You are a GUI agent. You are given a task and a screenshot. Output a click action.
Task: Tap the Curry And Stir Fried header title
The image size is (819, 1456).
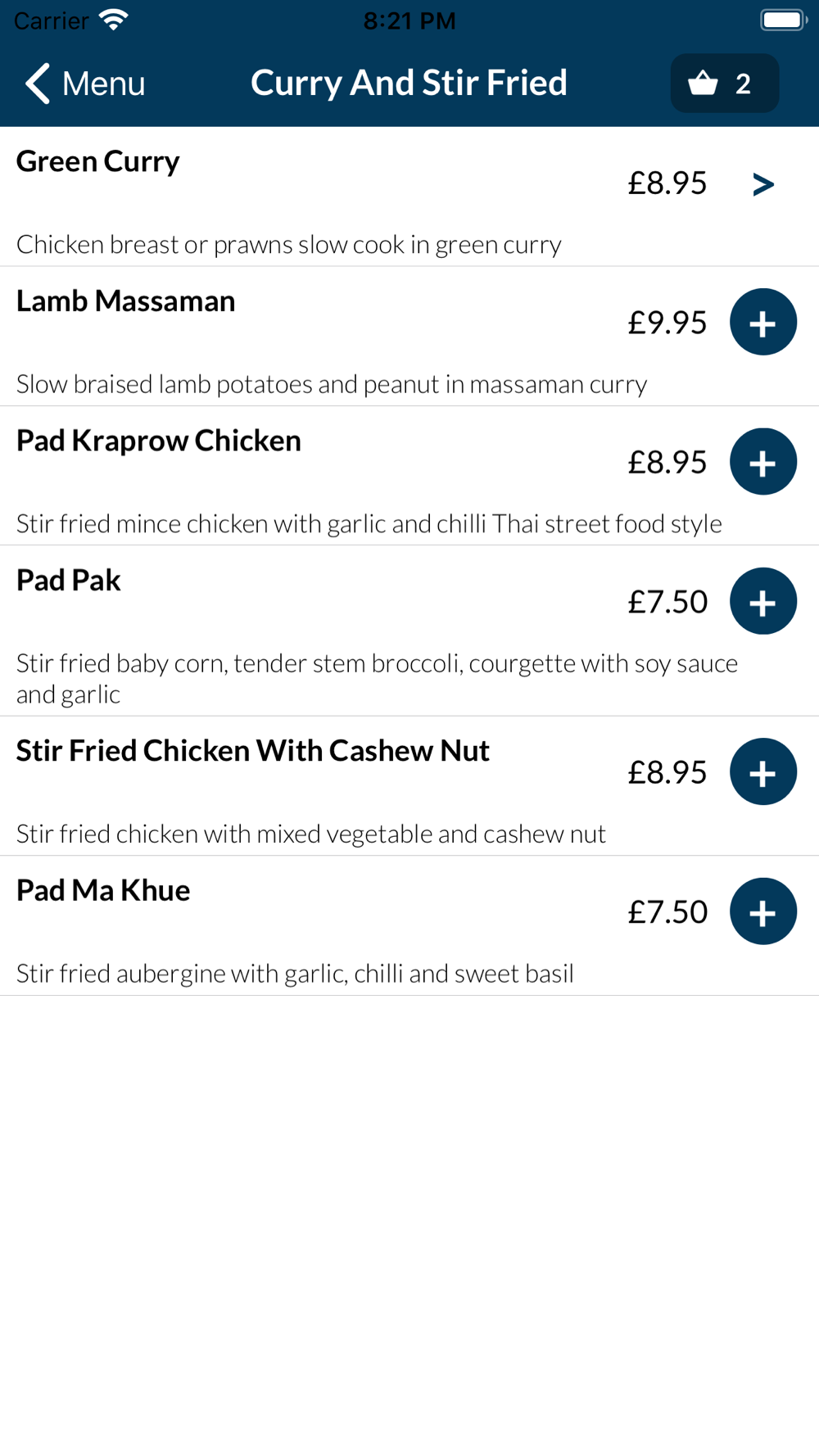(409, 83)
